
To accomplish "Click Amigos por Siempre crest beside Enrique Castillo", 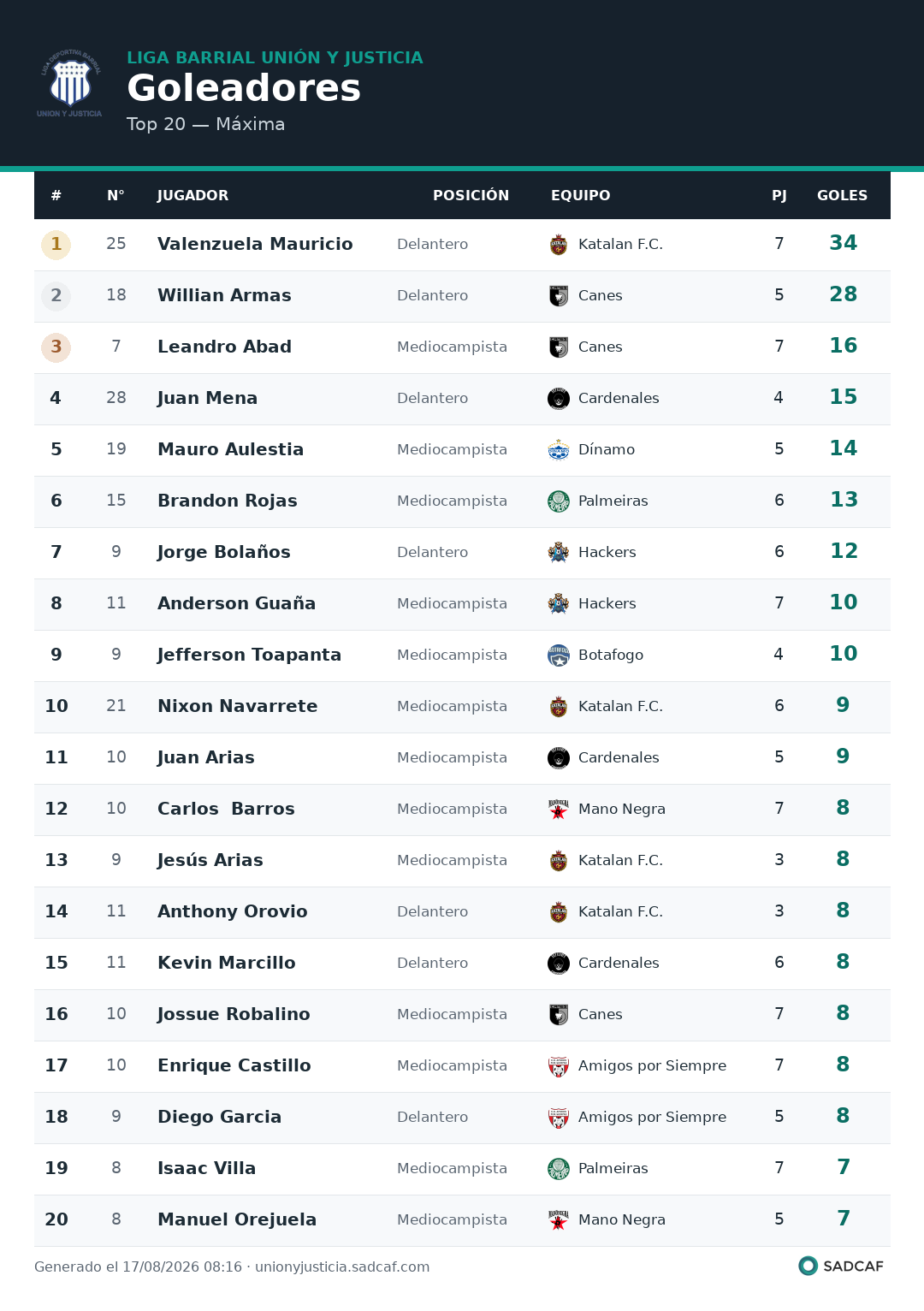I will pos(559,1066).
